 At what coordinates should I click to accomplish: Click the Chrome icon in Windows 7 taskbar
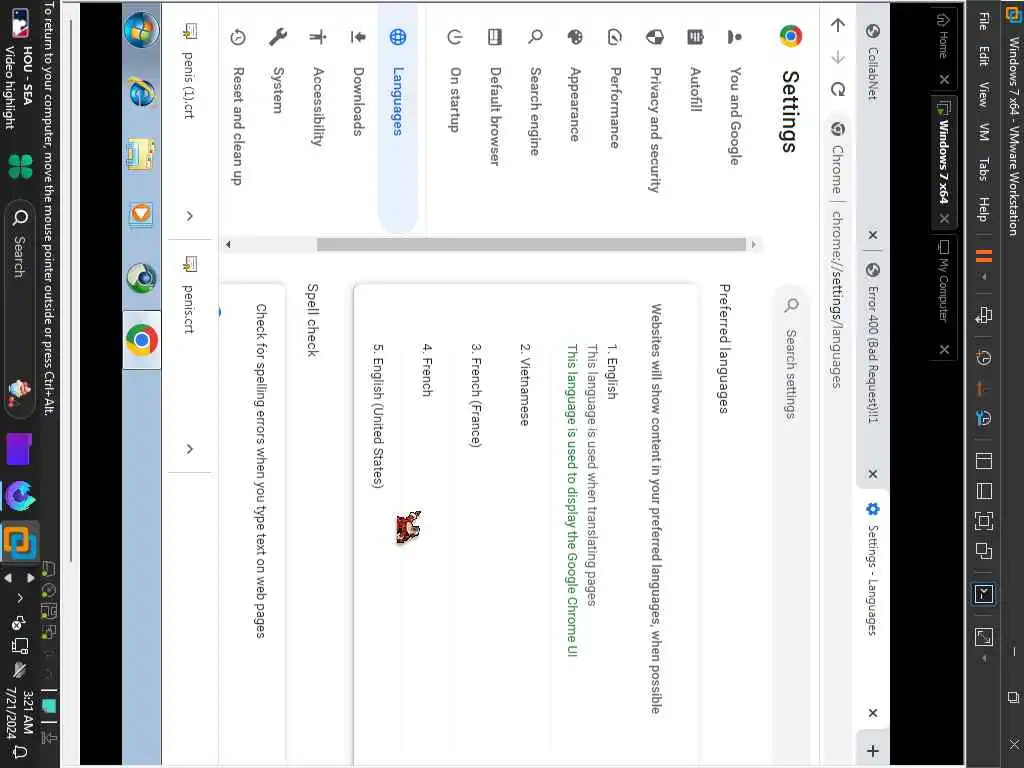[142, 340]
